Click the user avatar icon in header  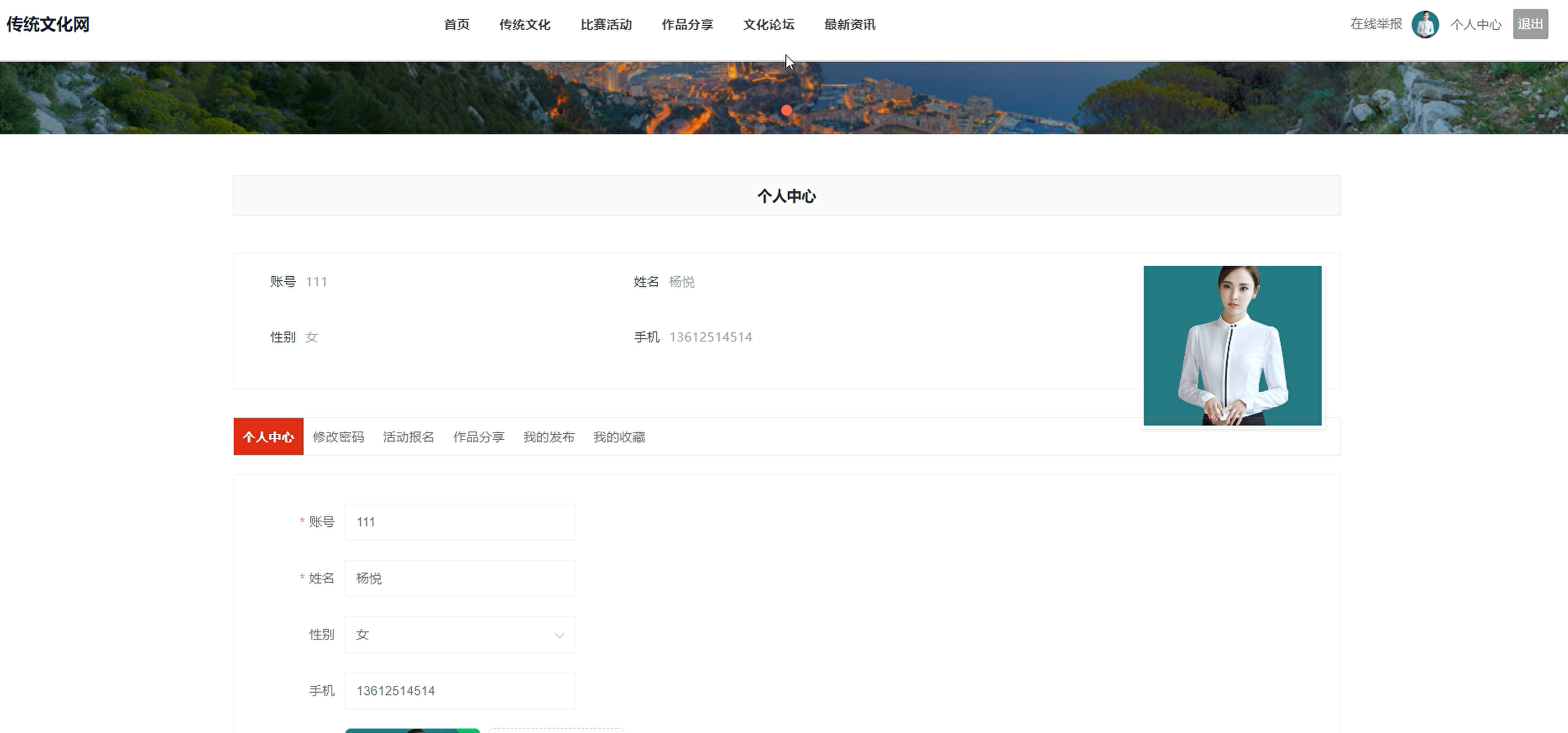[x=1425, y=24]
